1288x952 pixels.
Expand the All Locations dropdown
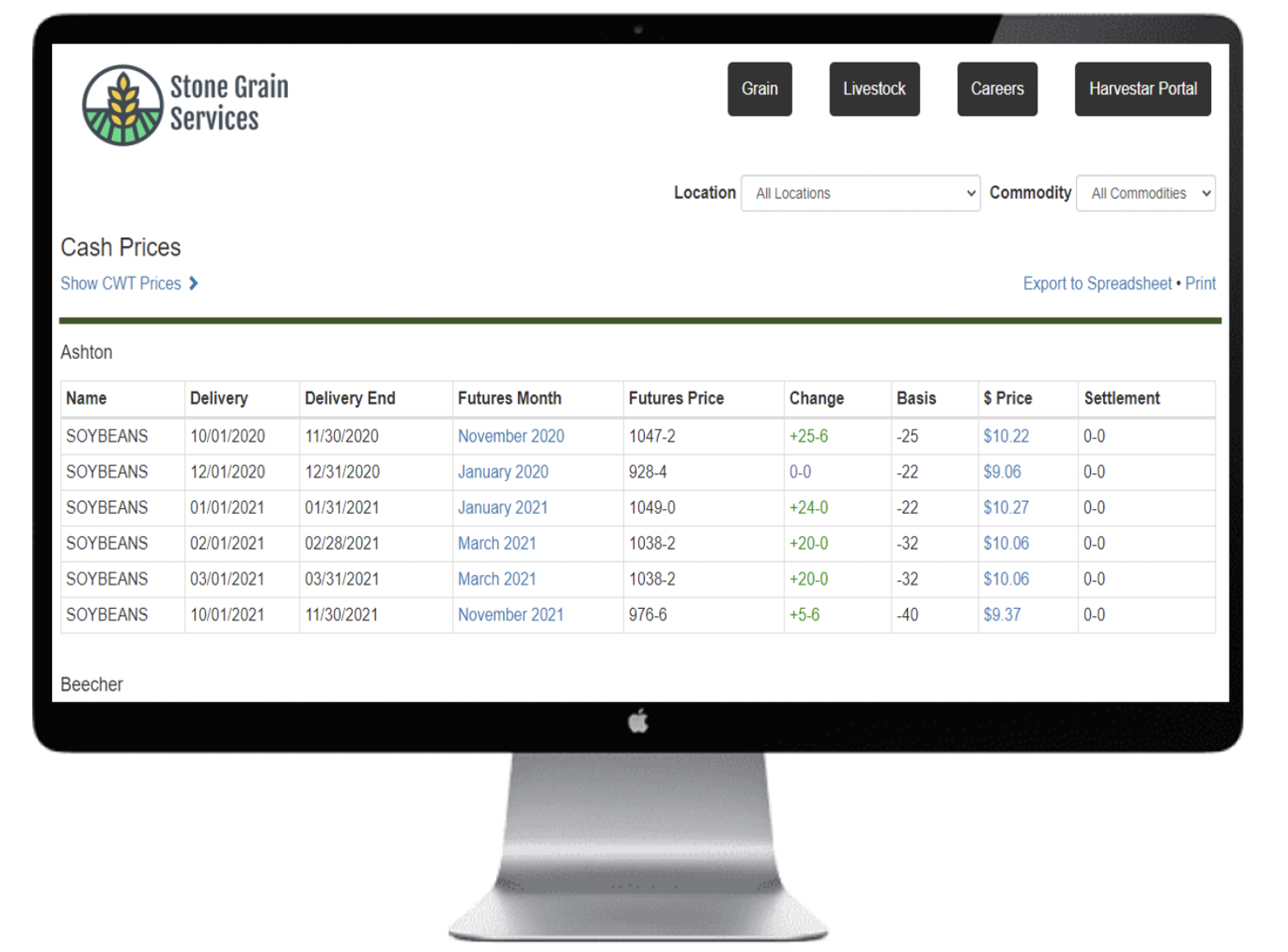[x=861, y=193]
